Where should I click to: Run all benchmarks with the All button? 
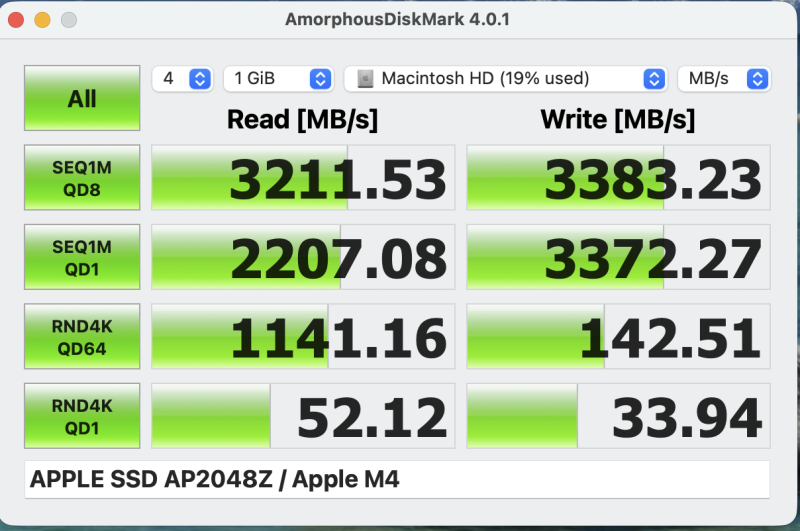coord(82,98)
